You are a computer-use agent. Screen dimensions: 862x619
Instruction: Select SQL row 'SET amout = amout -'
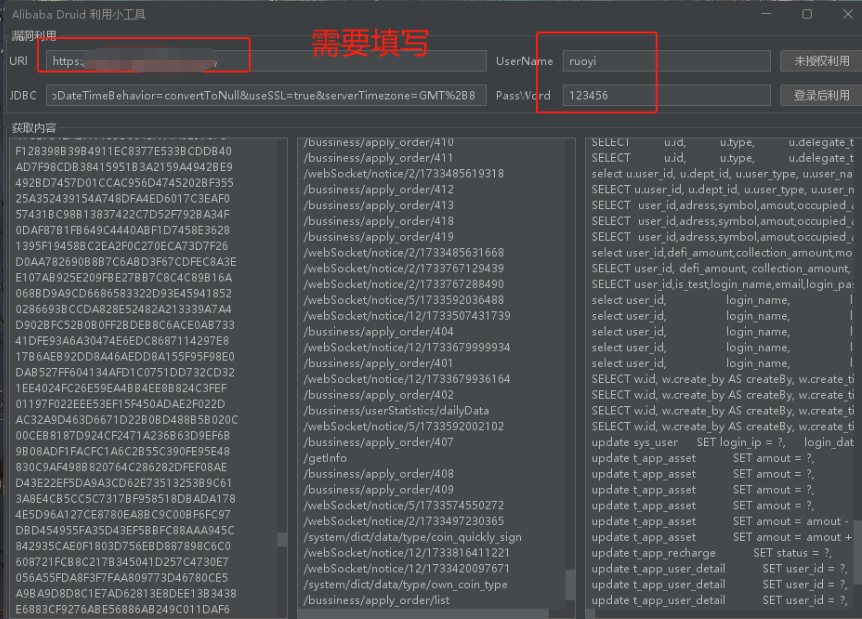point(722,521)
